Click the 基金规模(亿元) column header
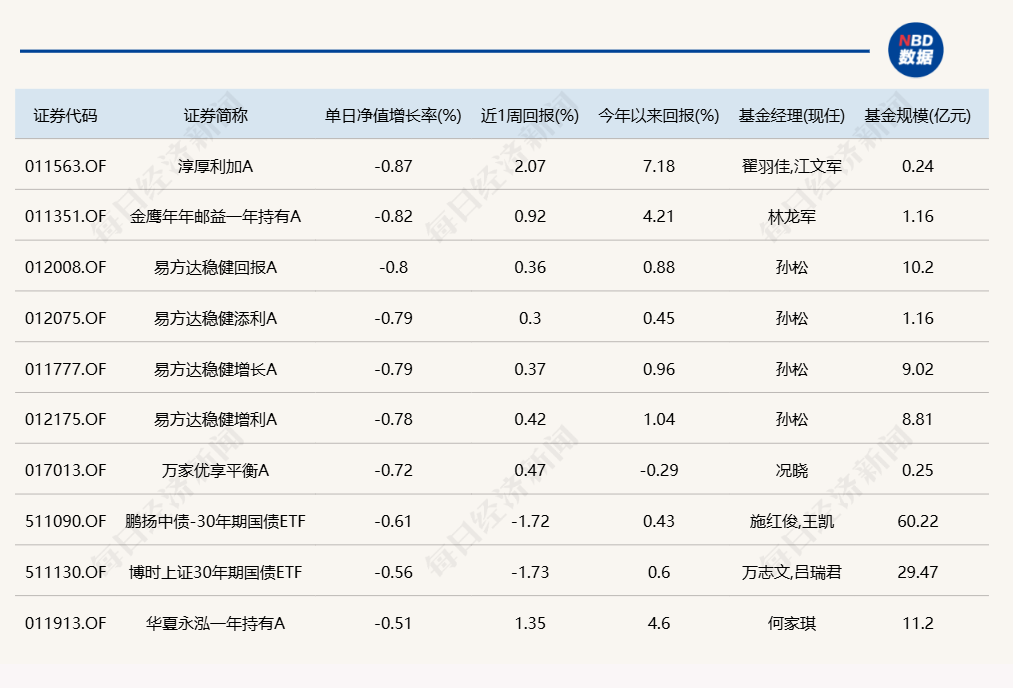This screenshot has height=688, width=1013. (917, 115)
